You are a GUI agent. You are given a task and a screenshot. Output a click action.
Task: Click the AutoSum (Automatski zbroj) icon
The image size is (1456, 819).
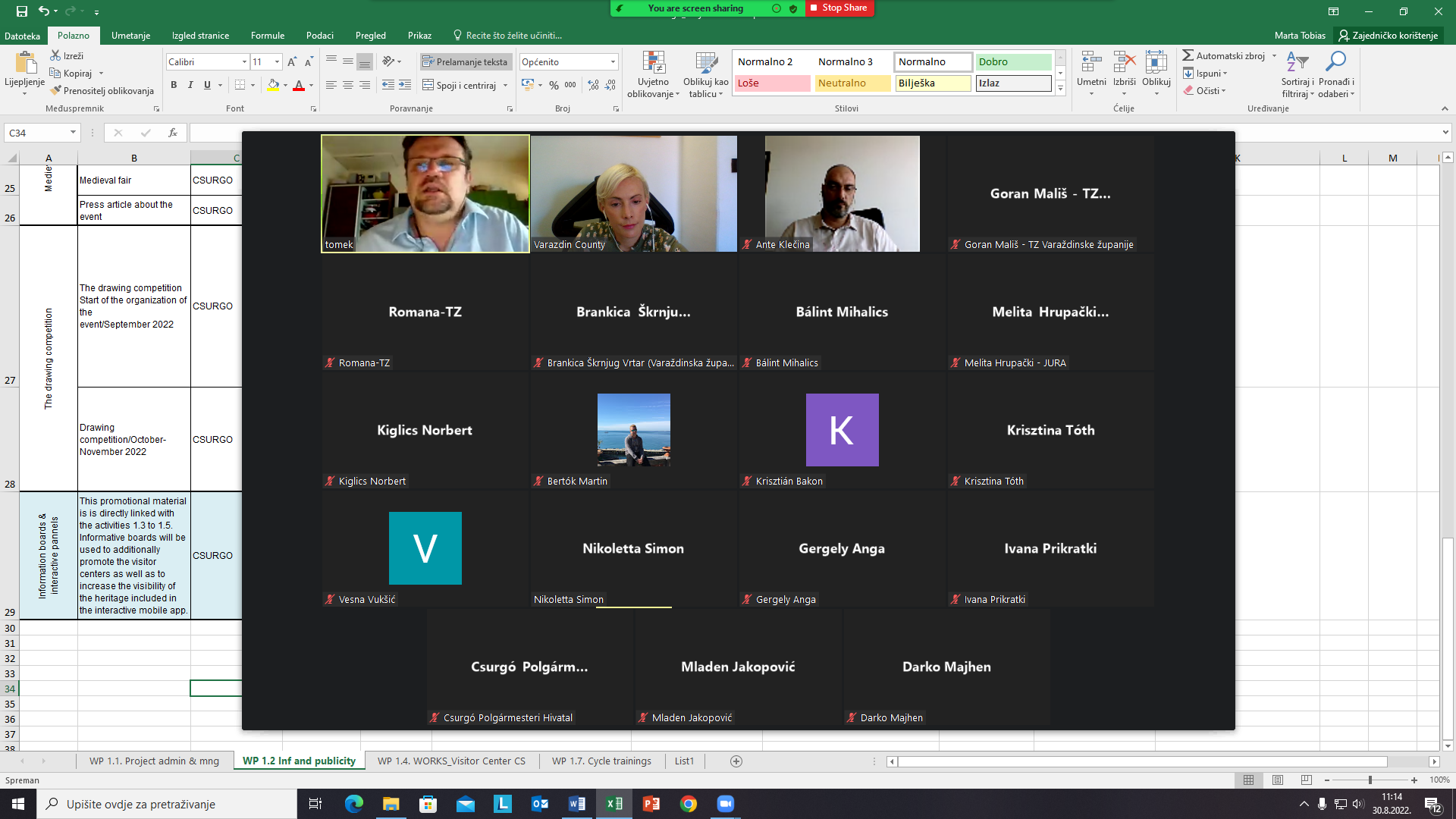1188,56
